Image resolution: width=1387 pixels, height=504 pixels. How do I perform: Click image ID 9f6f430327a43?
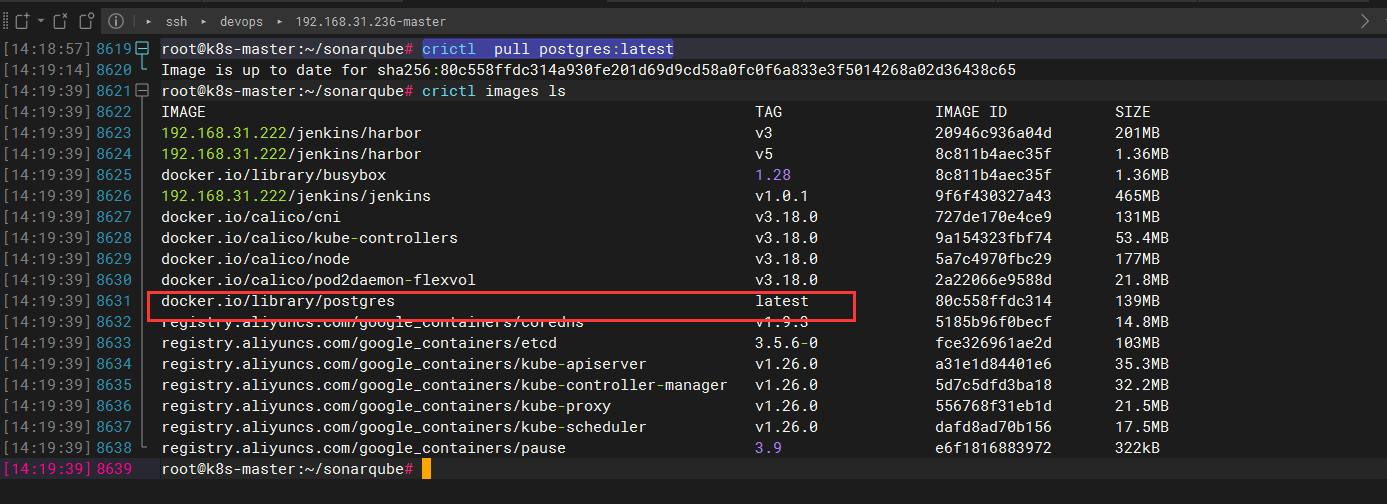(993, 196)
